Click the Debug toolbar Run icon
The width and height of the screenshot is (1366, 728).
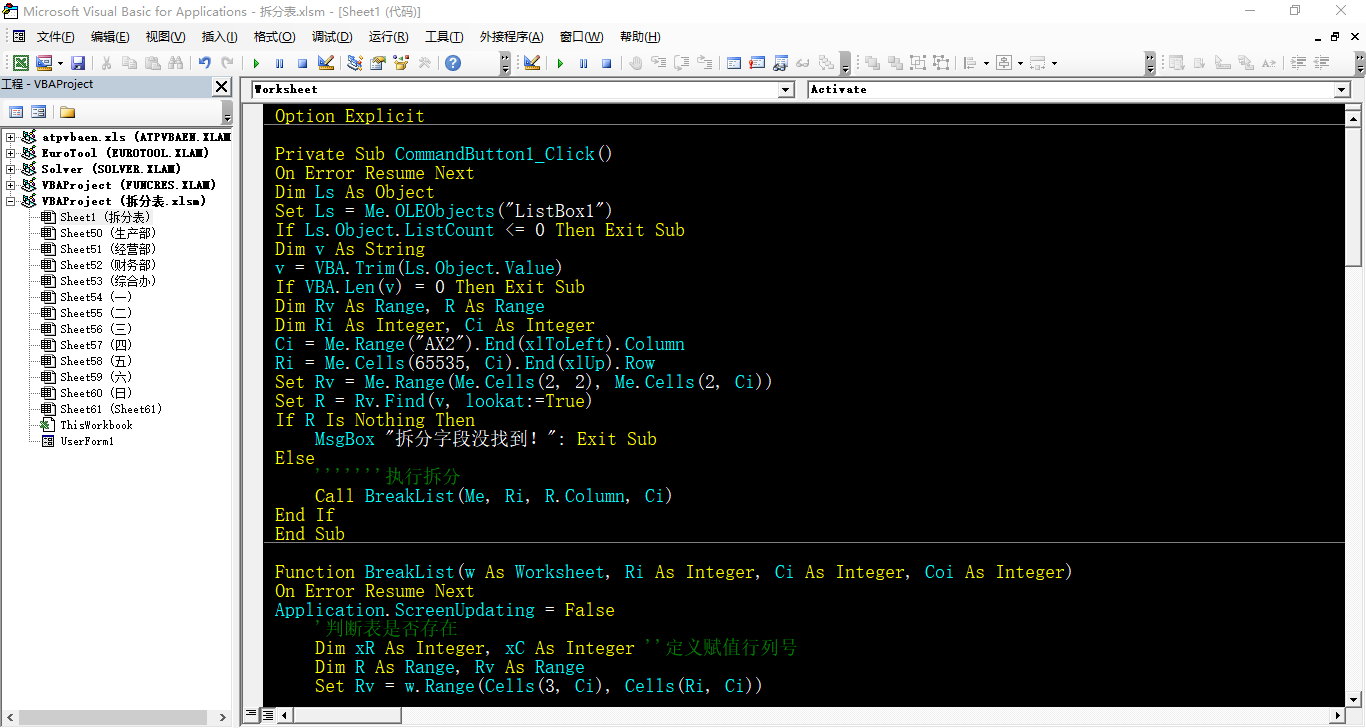560,63
